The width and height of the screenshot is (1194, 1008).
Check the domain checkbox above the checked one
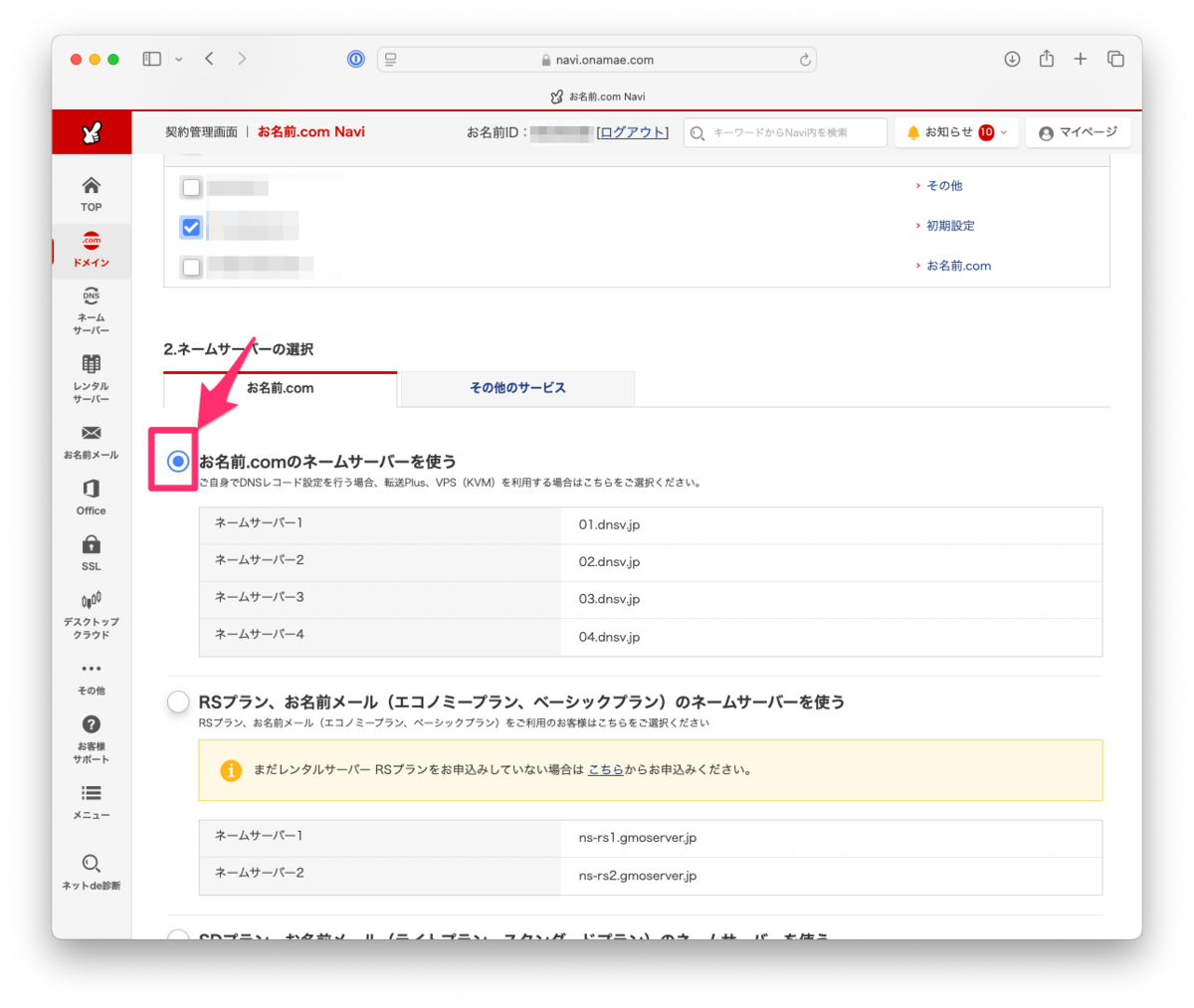point(191,187)
